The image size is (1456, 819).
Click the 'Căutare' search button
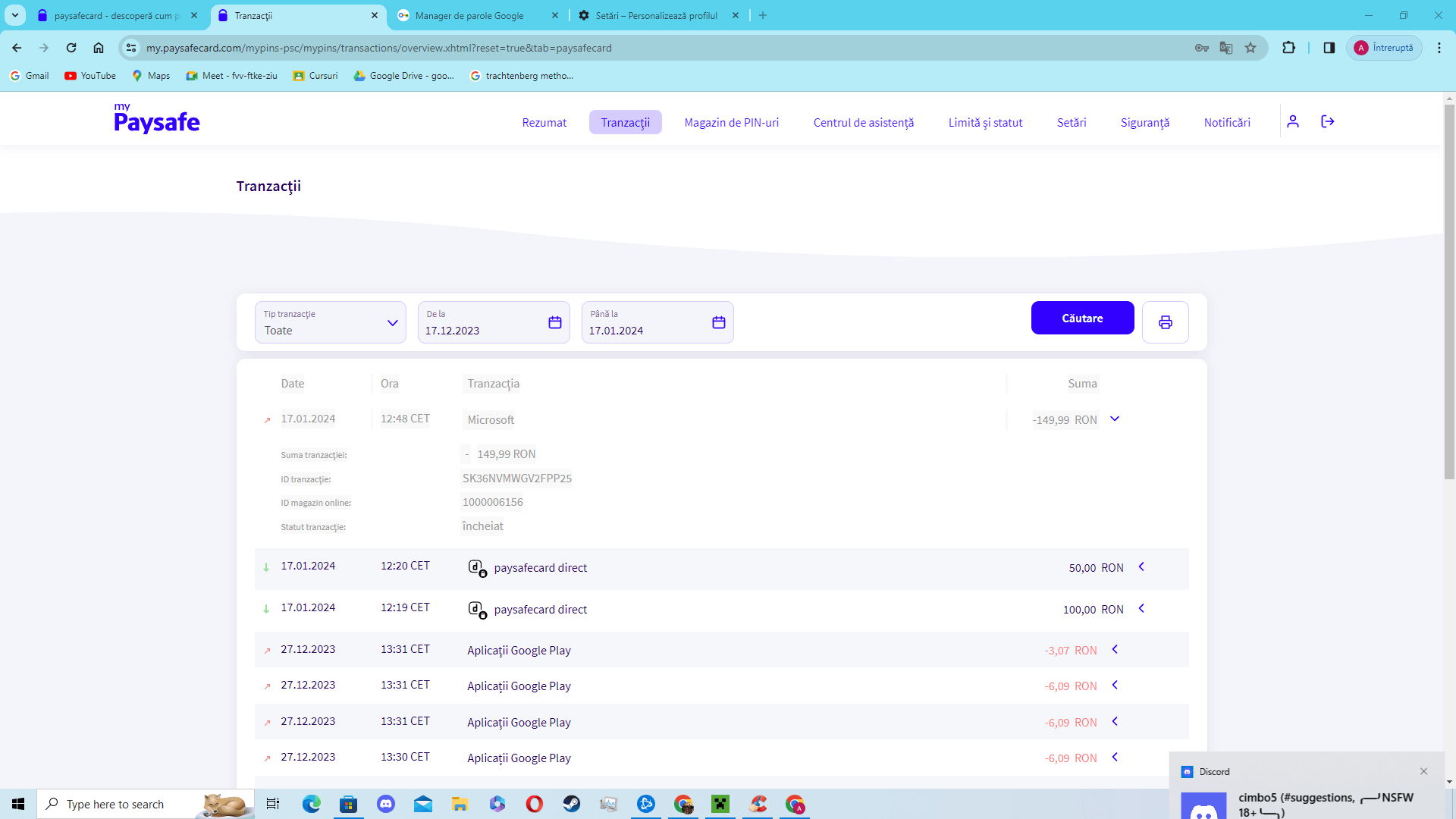[1082, 318]
